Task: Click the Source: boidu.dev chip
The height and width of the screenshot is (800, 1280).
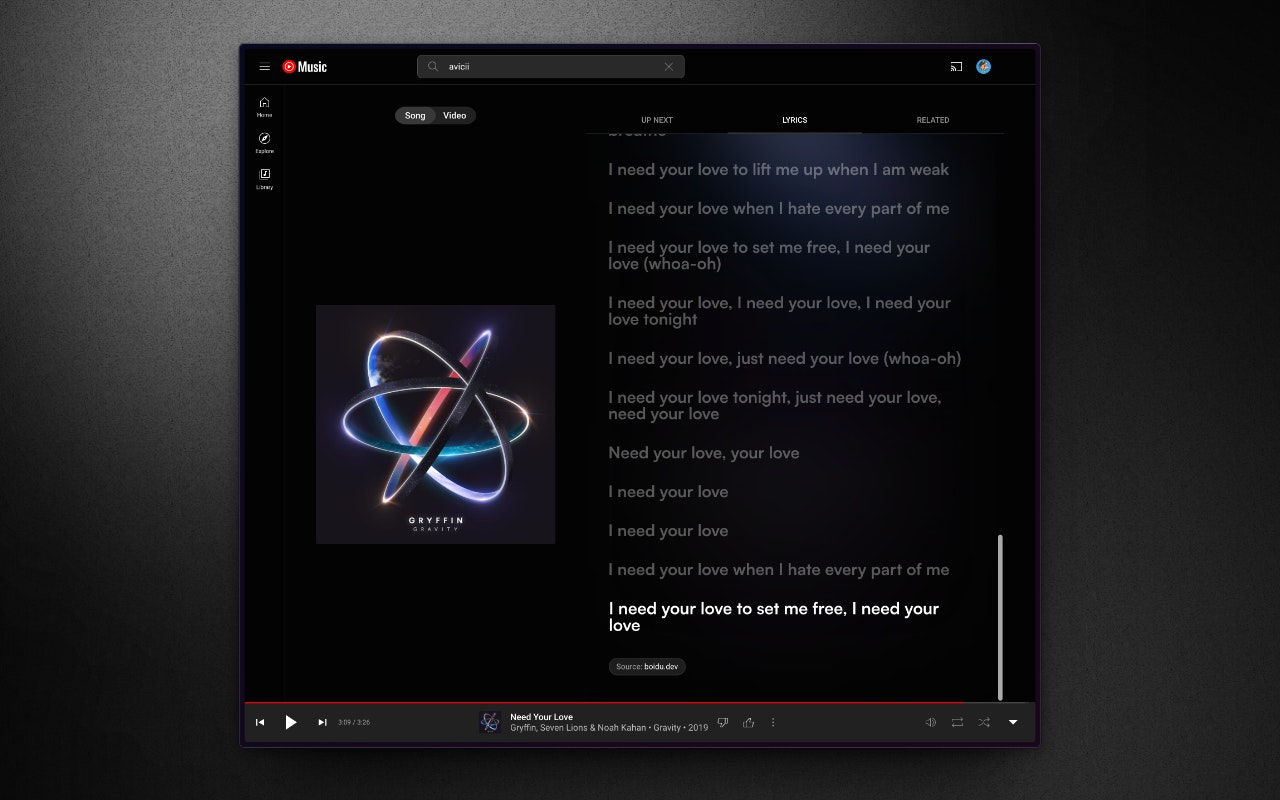Action: tap(647, 666)
